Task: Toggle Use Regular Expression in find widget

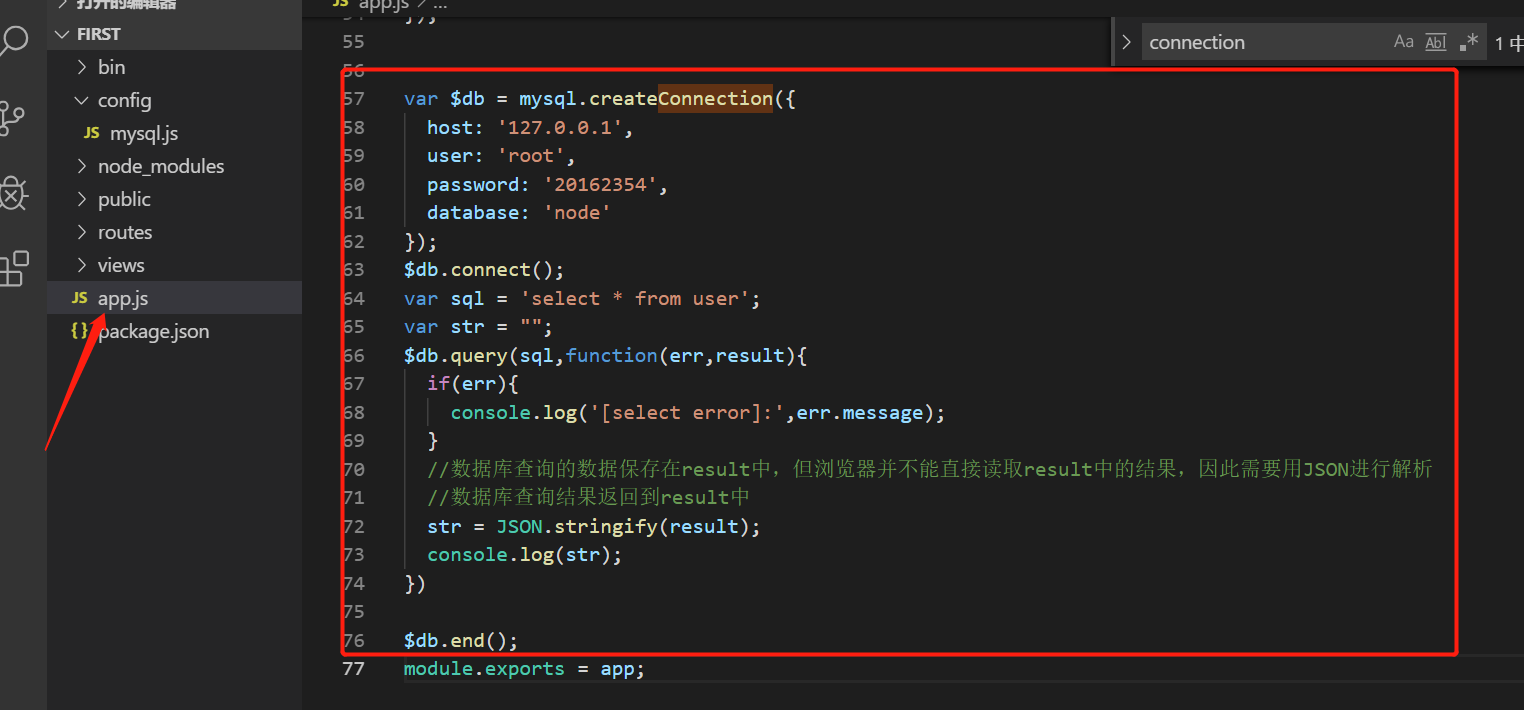Action: 1468,42
